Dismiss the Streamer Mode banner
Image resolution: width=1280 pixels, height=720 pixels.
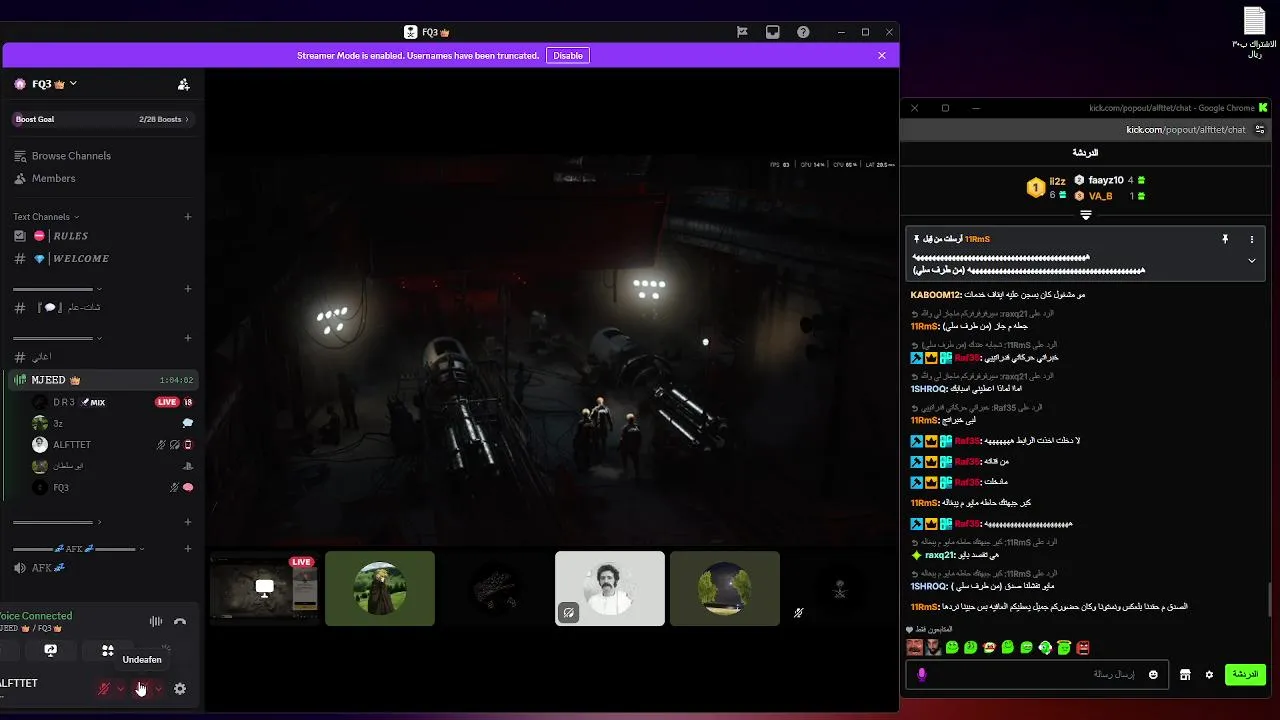point(882,56)
